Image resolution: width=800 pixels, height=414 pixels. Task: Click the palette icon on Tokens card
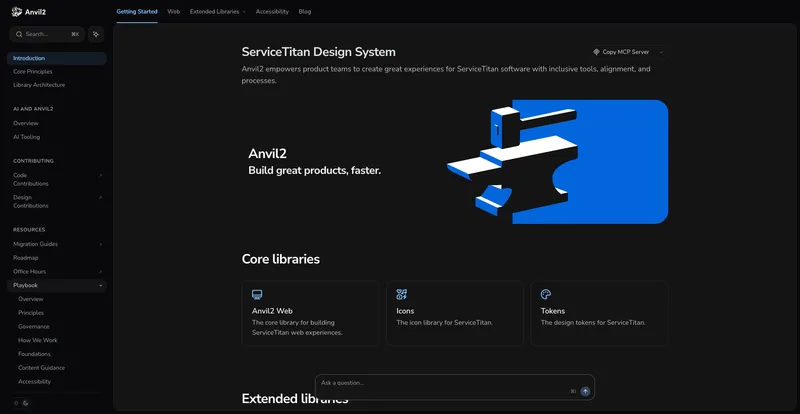coord(546,295)
